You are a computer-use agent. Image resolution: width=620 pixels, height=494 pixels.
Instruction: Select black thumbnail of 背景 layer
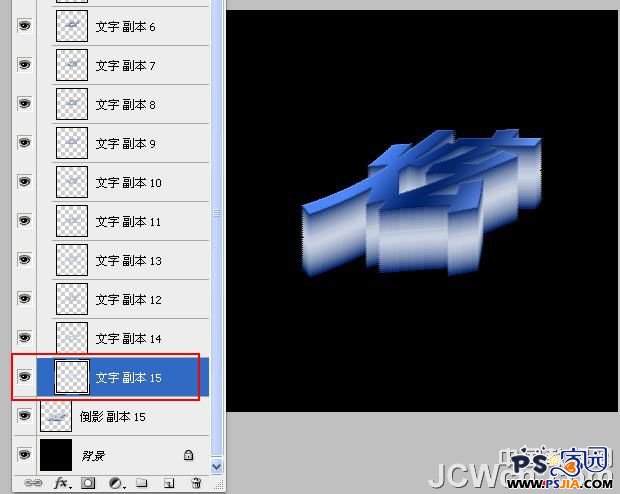click(x=56, y=455)
